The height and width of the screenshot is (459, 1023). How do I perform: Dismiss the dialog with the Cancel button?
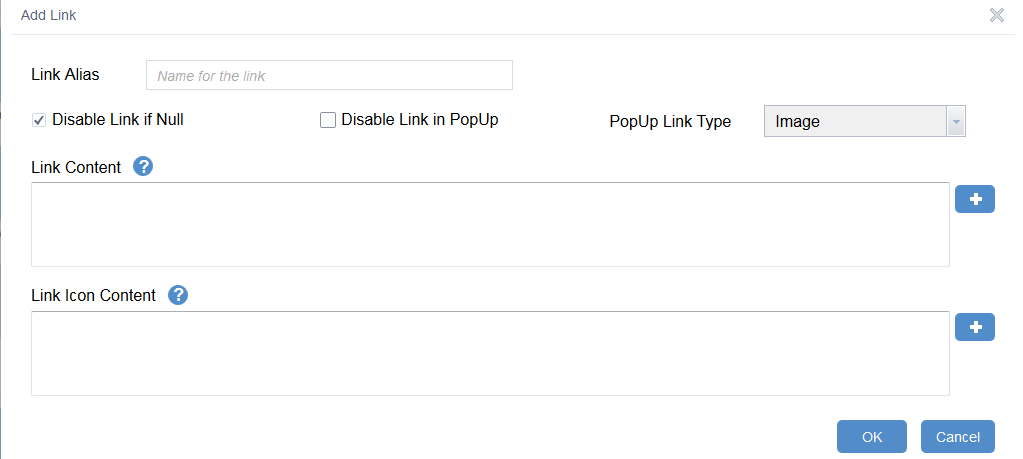(957, 437)
